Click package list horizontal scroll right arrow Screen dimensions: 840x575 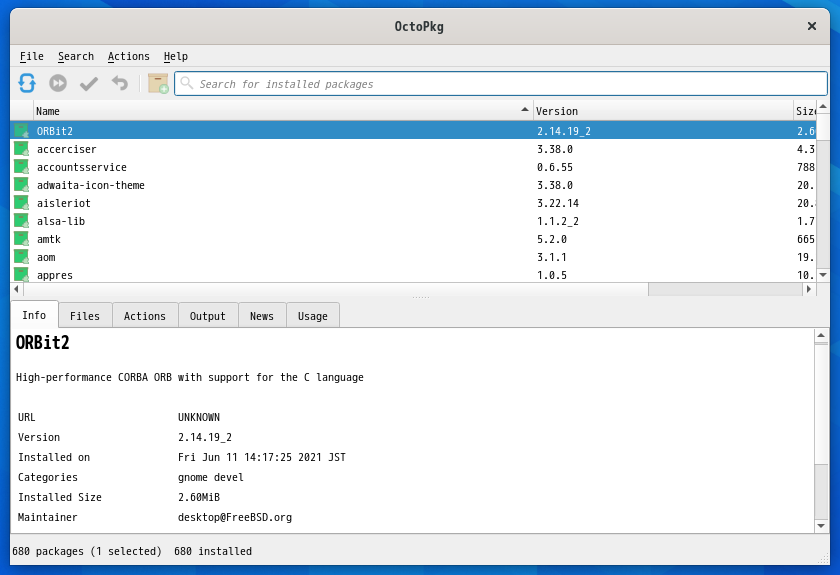click(808, 289)
